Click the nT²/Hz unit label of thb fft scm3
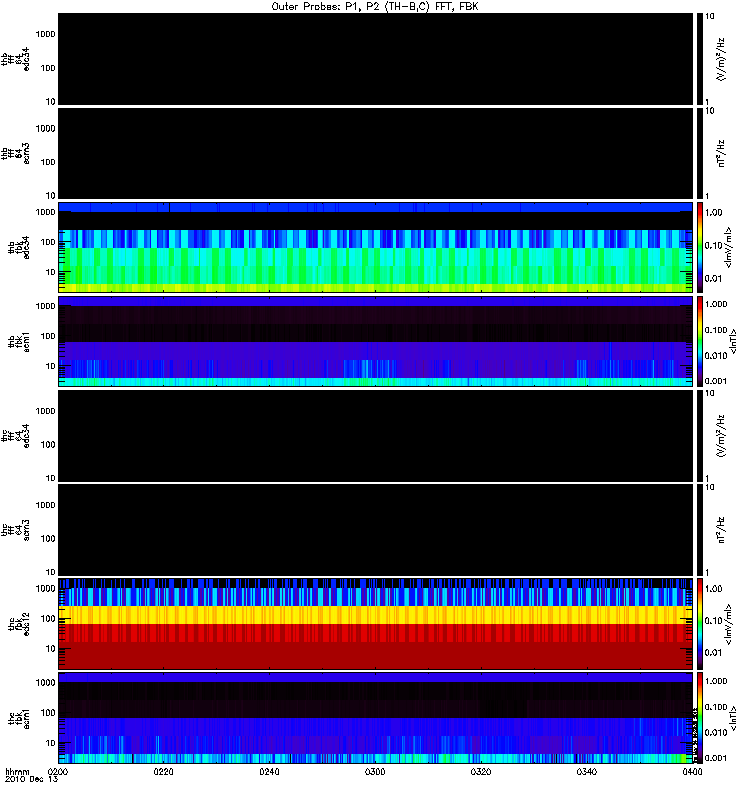The width and height of the screenshot is (750, 800). tap(720, 154)
